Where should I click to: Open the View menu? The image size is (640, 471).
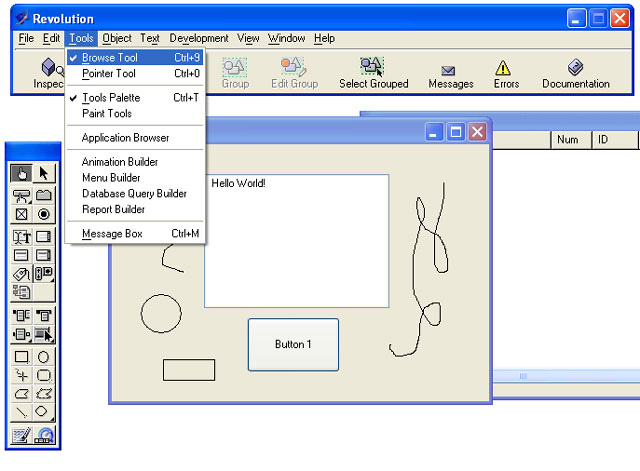pyautogui.click(x=248, y=38)
